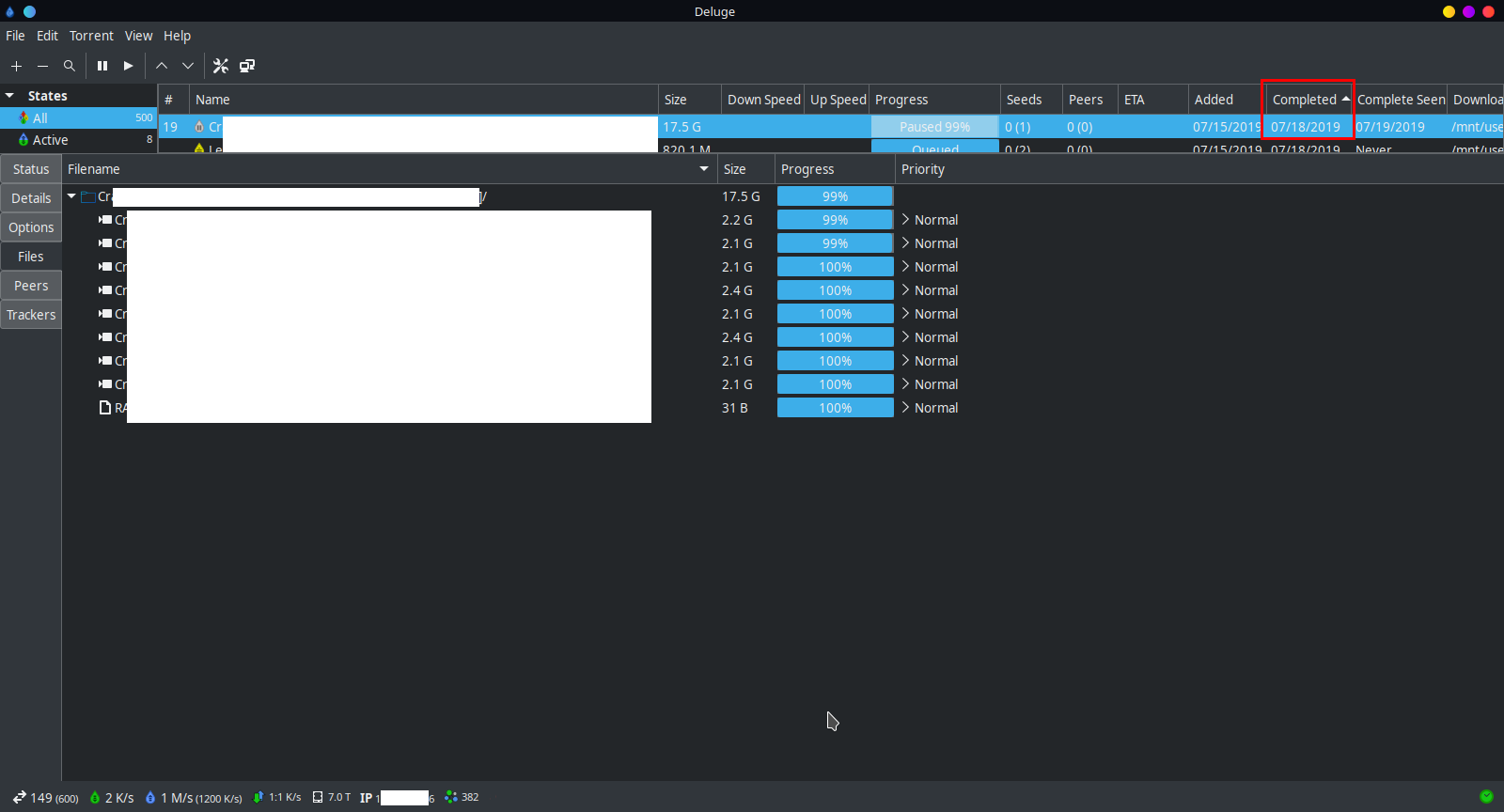Click the DHT nodes 382 indicator
Image resolution: width=1504 pixels, height=812 pixels.
coord(462,797)
